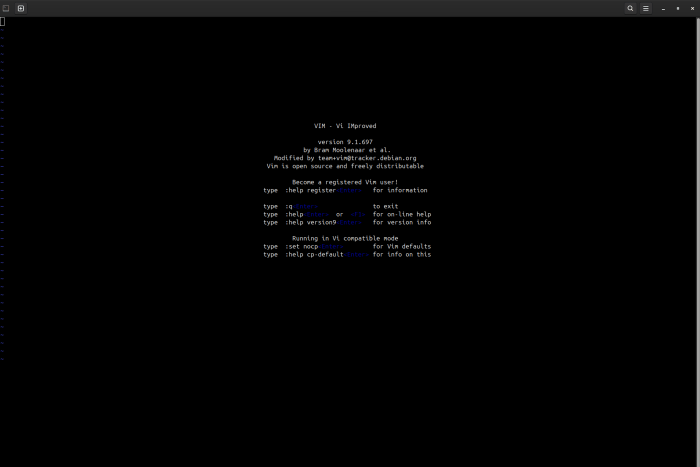Click 'by Bram Moolenaar et al.' line
Screen dimensions: 700x467
(x=347, y=150)
